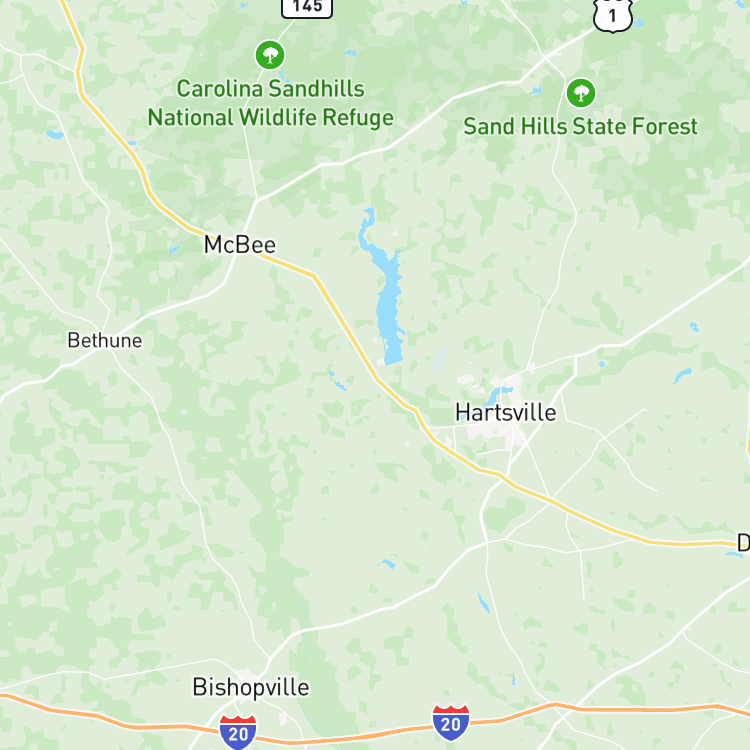The height and width of the screenshot is (750, 750).
Task: Open the Sand Hills State Forest label
Action: (x=580, y=127)
